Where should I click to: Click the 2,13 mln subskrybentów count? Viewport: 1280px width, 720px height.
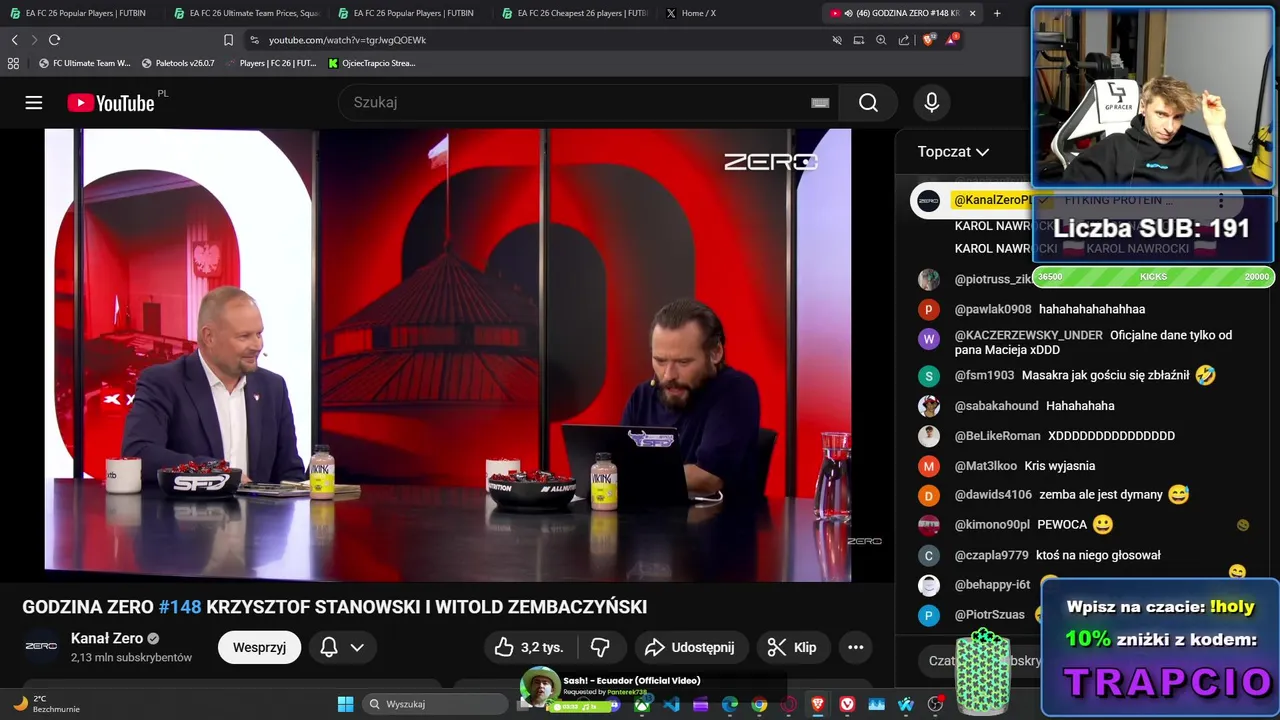point(131,658)
